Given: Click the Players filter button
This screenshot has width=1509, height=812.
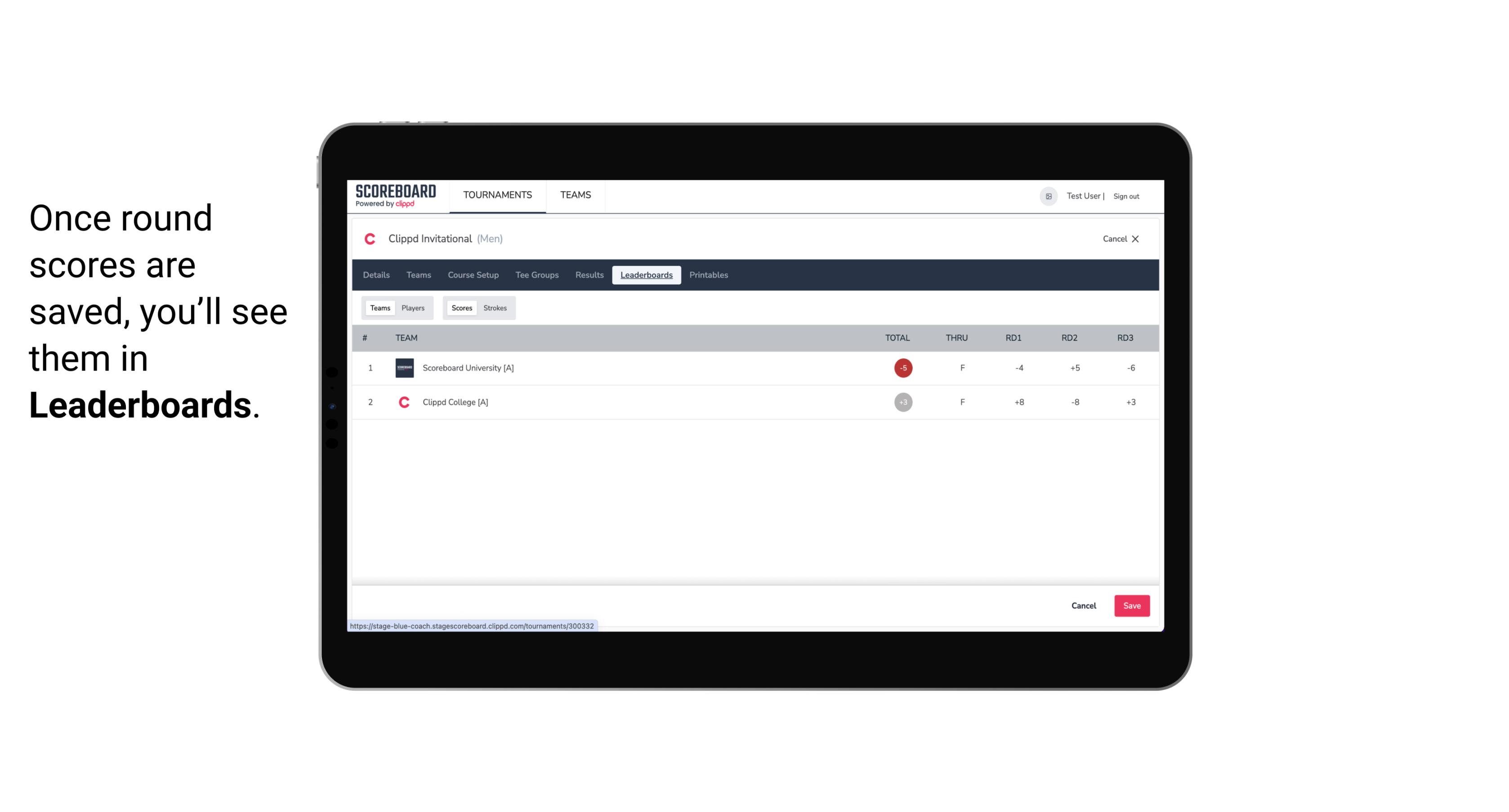Looking at the screenshot, I should pyautogui.click(x=413, y=308).
